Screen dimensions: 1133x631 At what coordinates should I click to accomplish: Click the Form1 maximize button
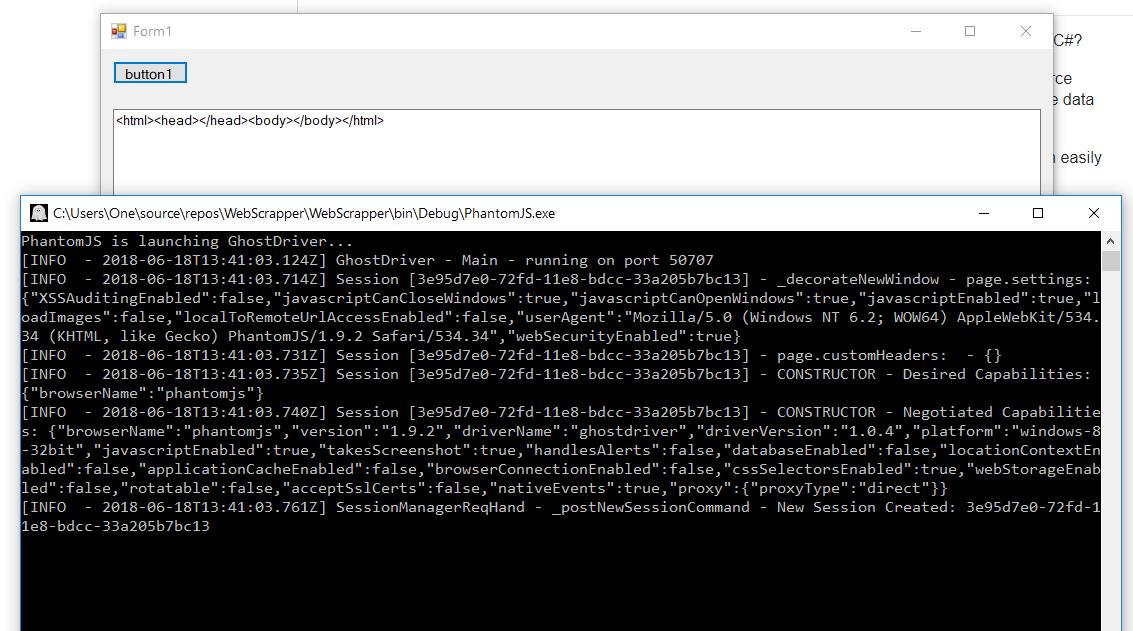tap(969, 31)
